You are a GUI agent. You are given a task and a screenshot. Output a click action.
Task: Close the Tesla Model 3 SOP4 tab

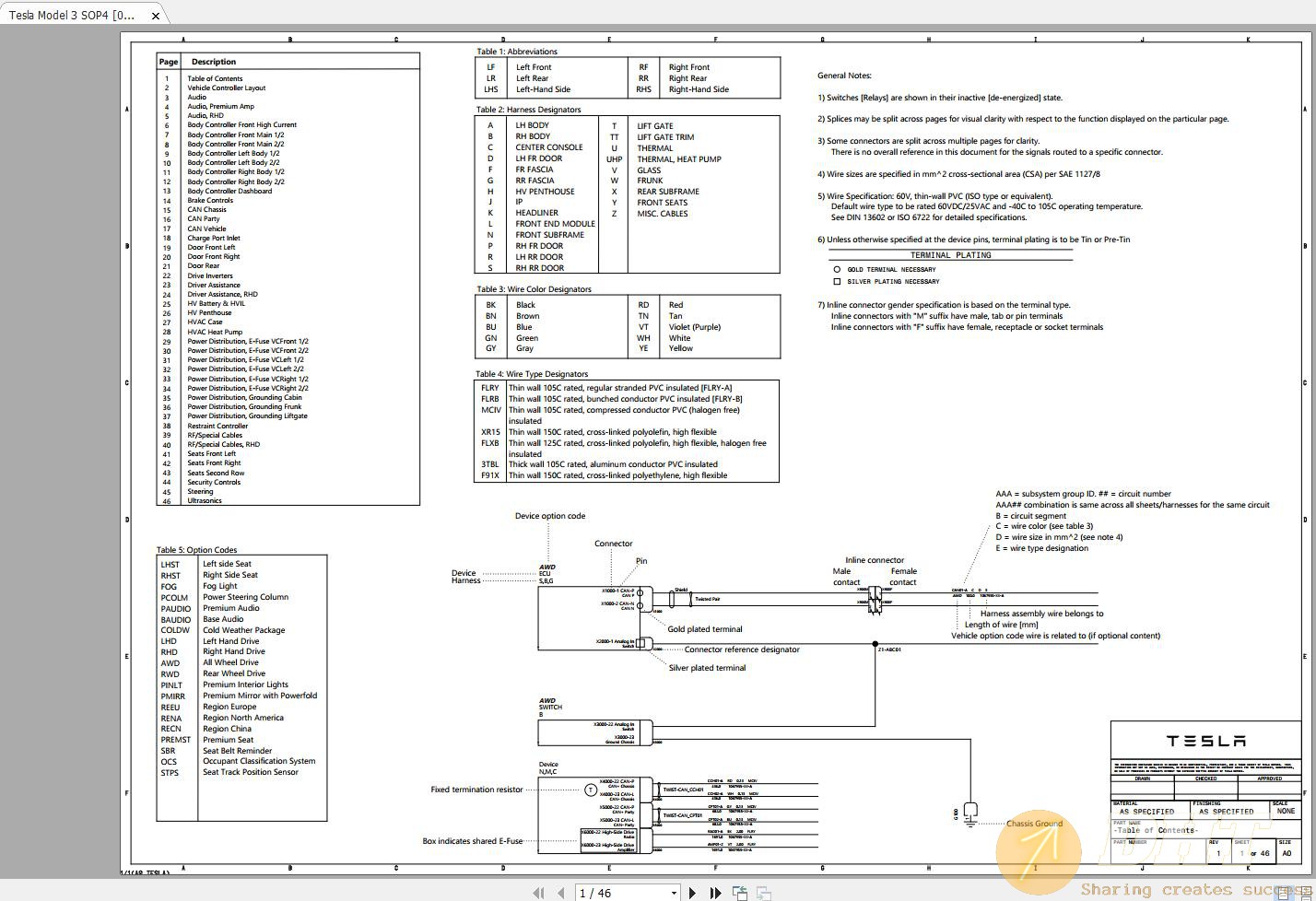tap(156, 16)
